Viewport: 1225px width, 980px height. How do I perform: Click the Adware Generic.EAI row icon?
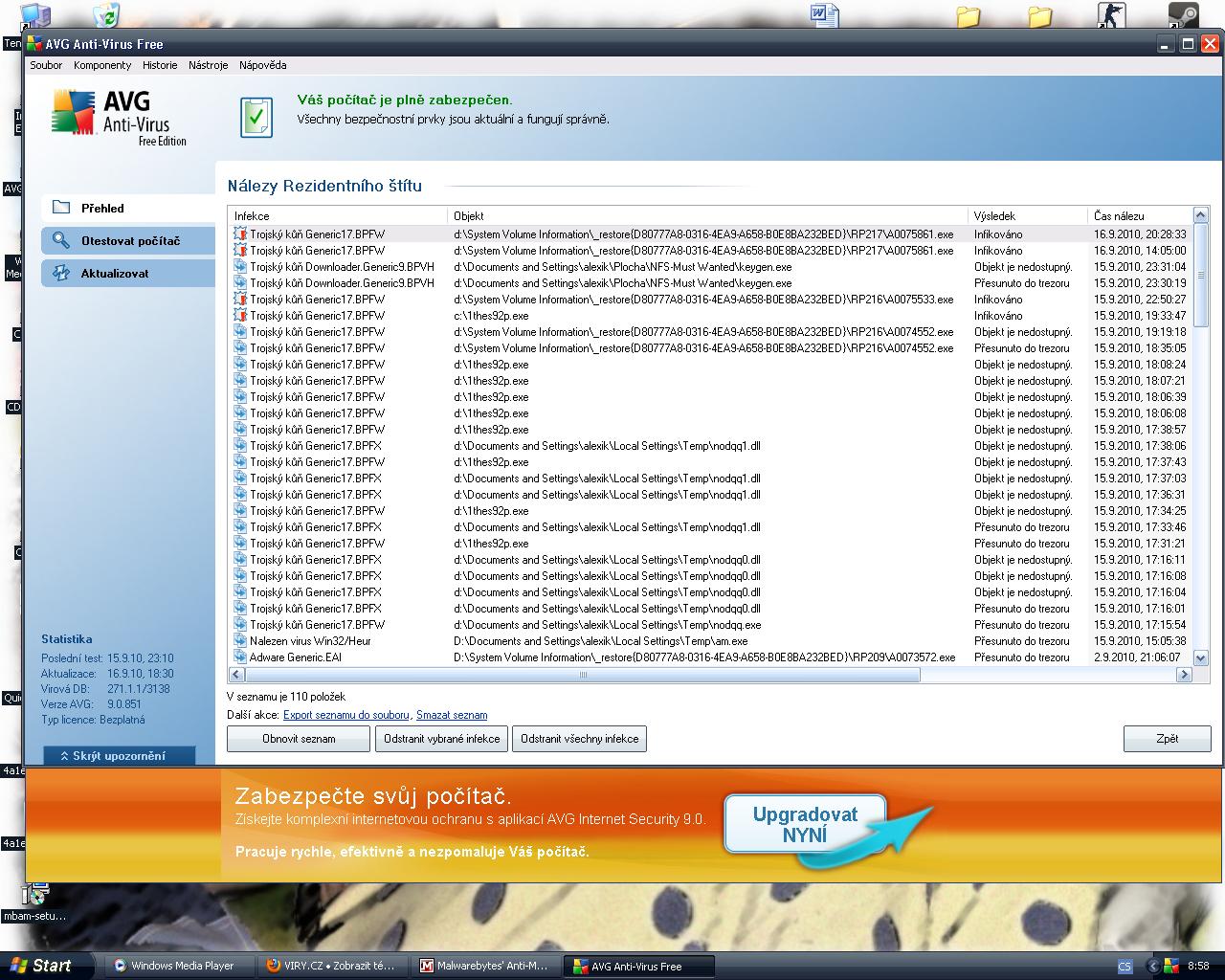click(x=240, y=657)
